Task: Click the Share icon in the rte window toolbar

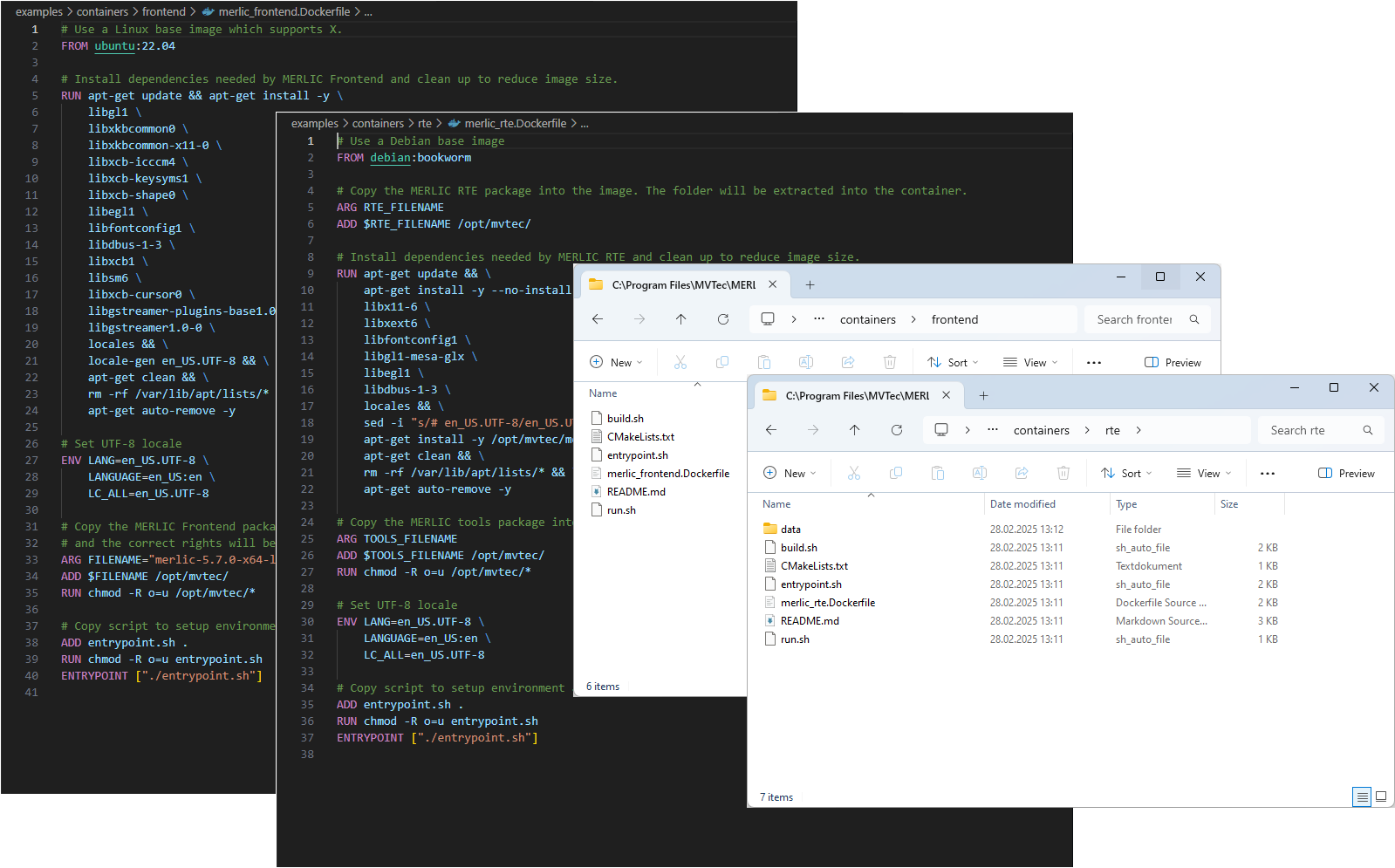Action: pos(1021,473)
